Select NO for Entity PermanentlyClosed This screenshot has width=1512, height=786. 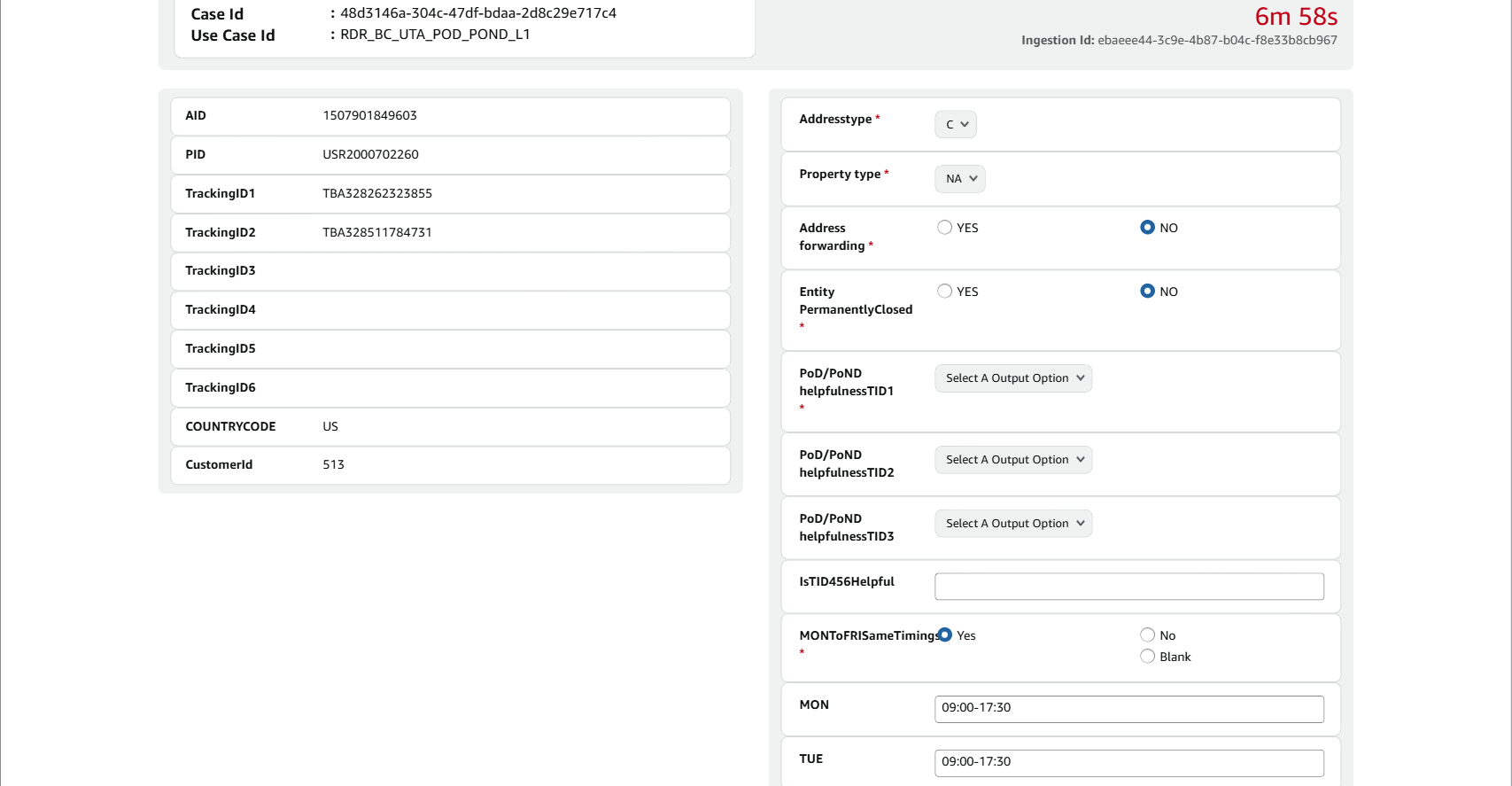[1148, 292]
